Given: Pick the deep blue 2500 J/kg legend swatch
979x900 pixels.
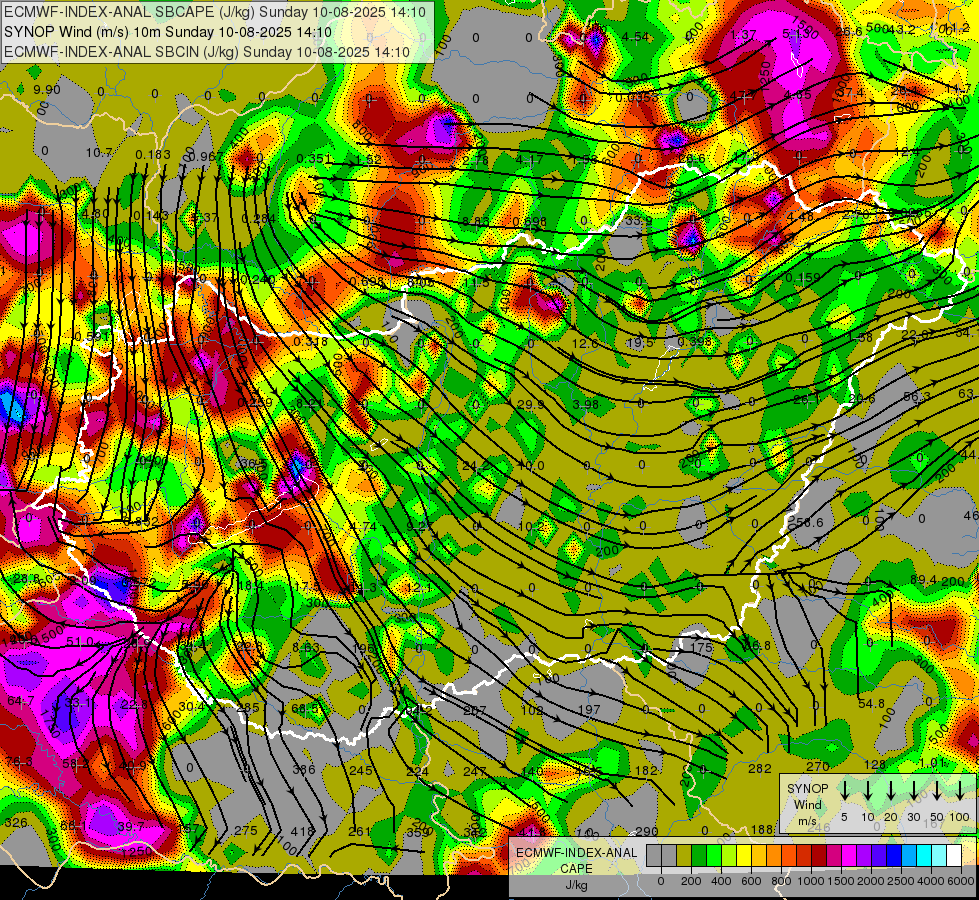Looking at the screenshot, I should click(x=894, y=856).
